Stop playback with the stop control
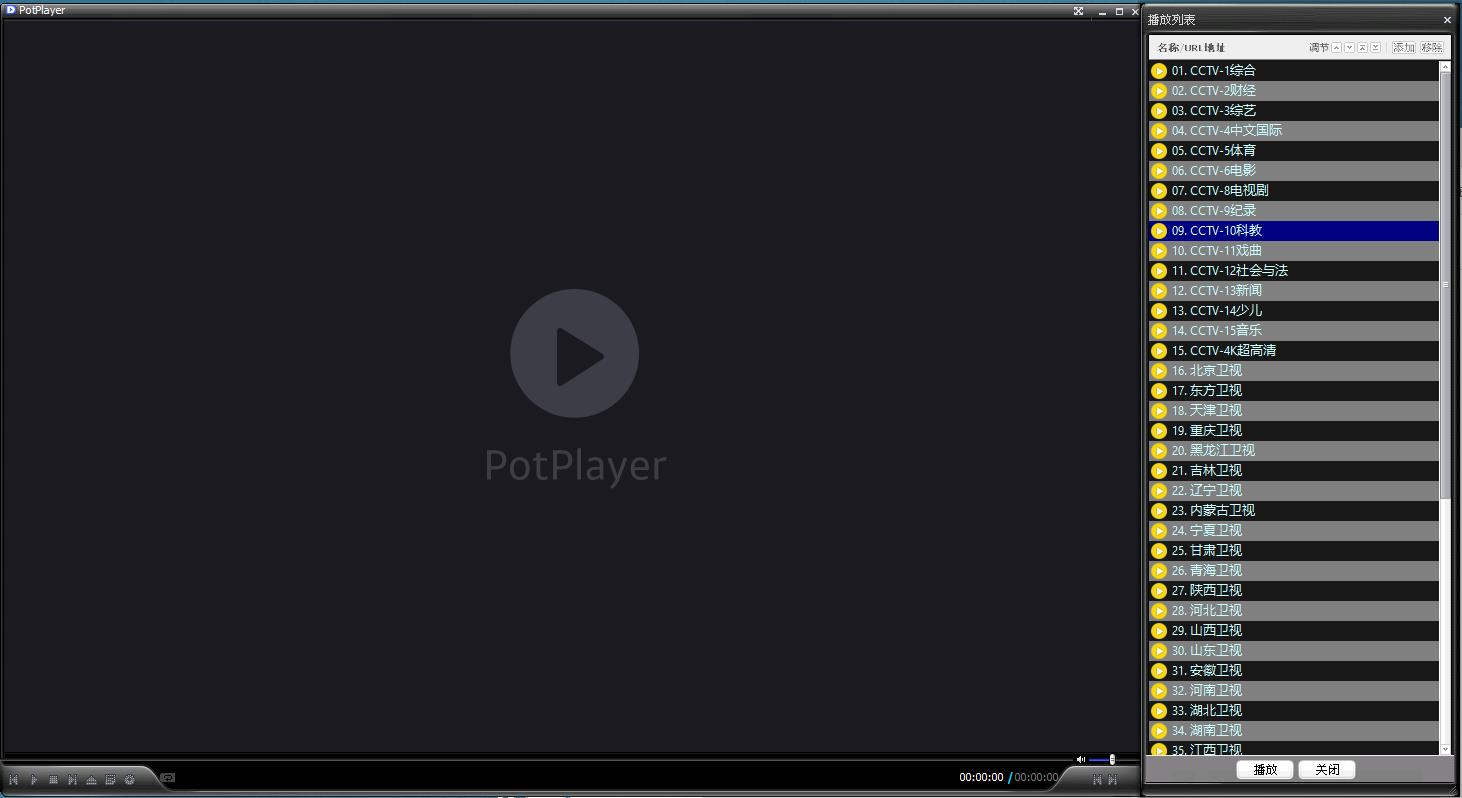Screen dimensions: 1462x798 tap(53, 779)
